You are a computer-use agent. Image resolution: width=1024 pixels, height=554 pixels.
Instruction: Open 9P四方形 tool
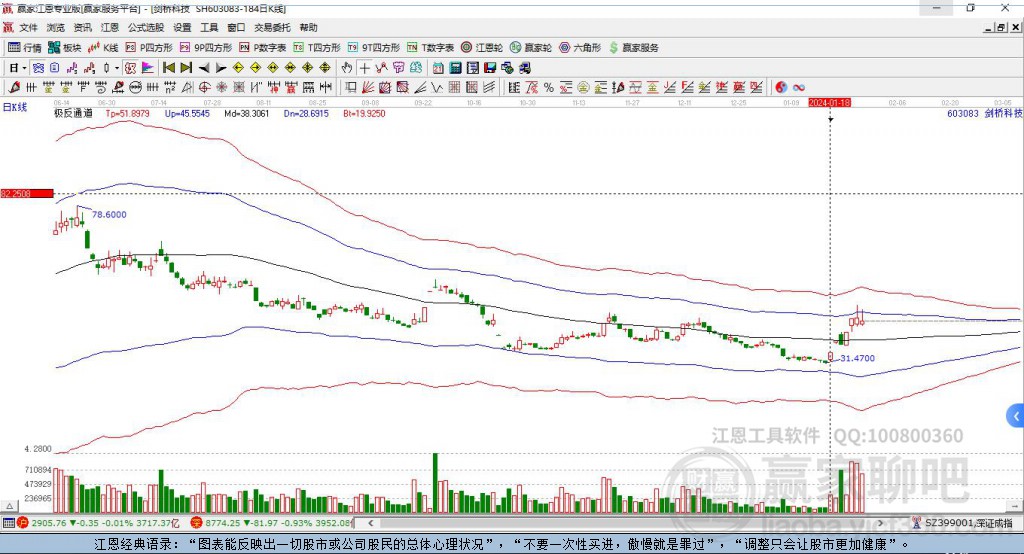coord(206,48)
